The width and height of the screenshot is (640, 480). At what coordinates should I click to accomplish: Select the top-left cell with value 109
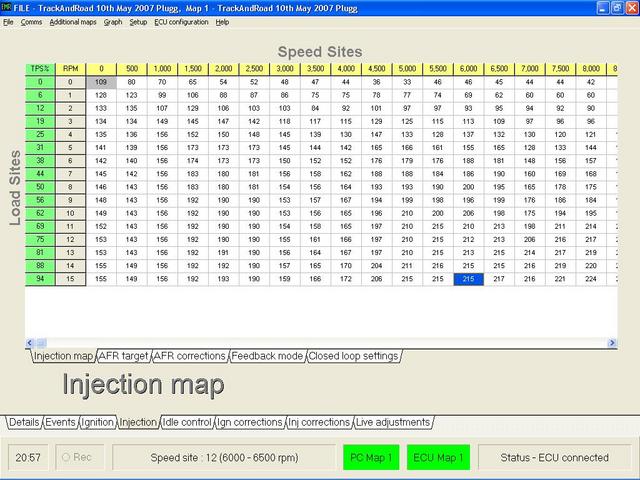(x=101, y=82)
